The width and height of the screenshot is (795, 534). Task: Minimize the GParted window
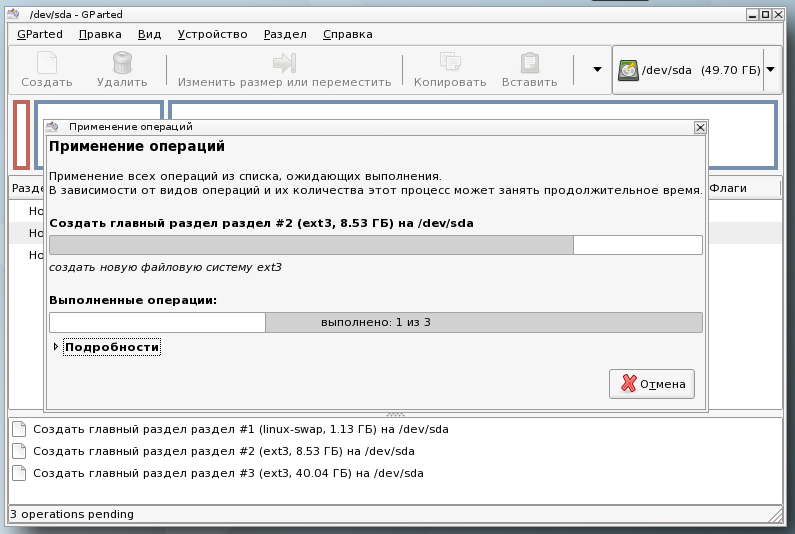point(752,14)
